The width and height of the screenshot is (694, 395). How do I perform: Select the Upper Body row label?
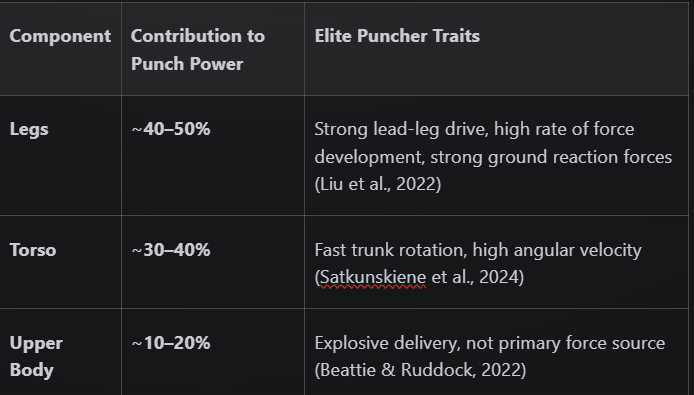point(36,356)
